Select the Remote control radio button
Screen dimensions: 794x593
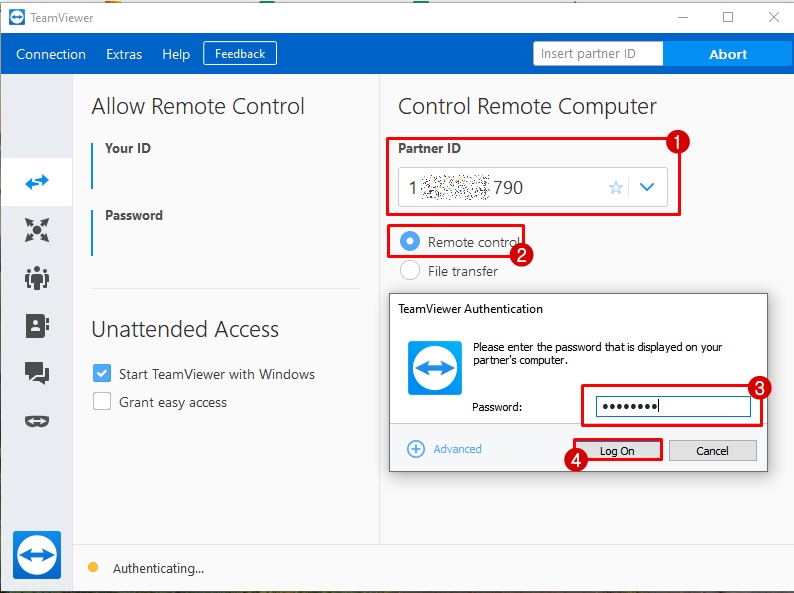pyautogui.click(x=410, y=242)
